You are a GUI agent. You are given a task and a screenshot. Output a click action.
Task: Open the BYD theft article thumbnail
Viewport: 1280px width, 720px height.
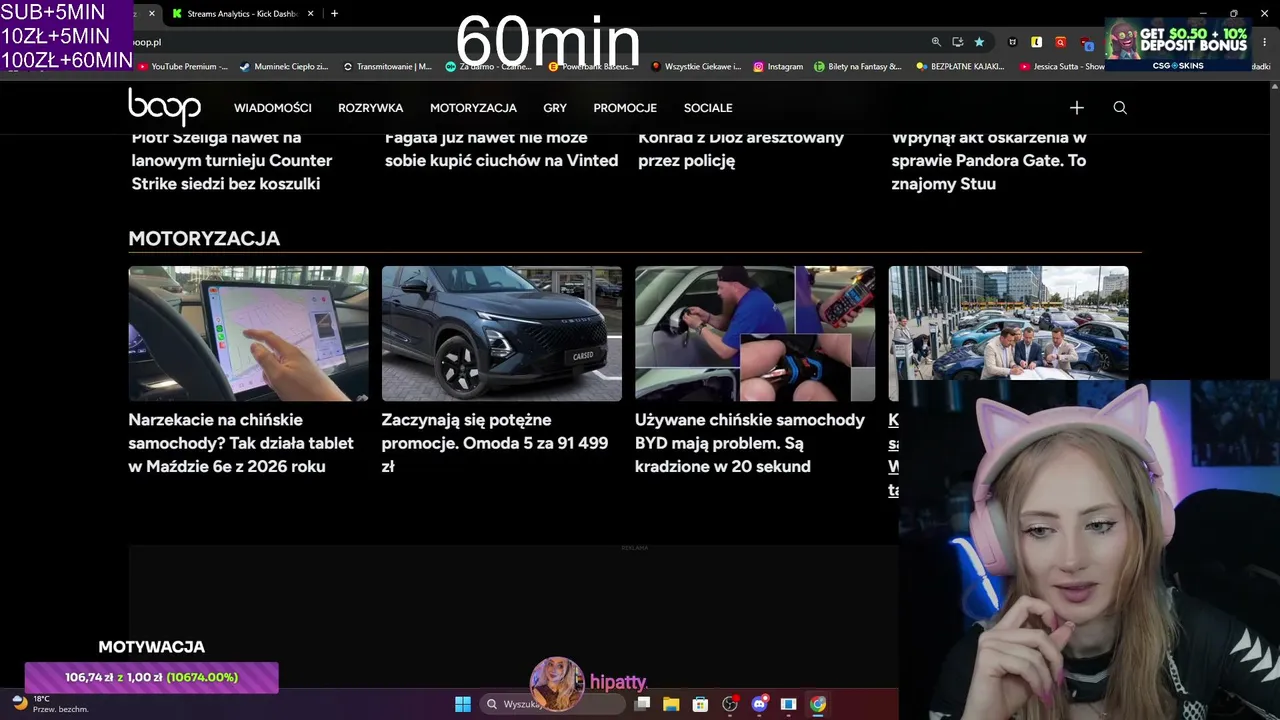click(755, 333)
